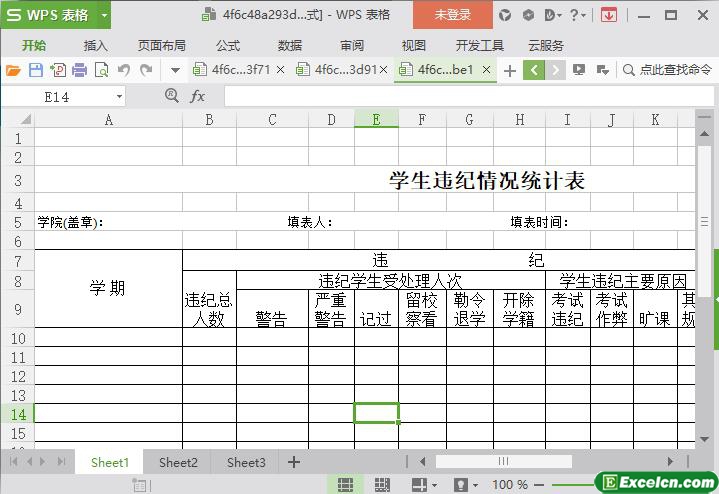Click the Name Box showing E14
The width and height of the screenshot is (719, 494).
(x=57, y=97)
